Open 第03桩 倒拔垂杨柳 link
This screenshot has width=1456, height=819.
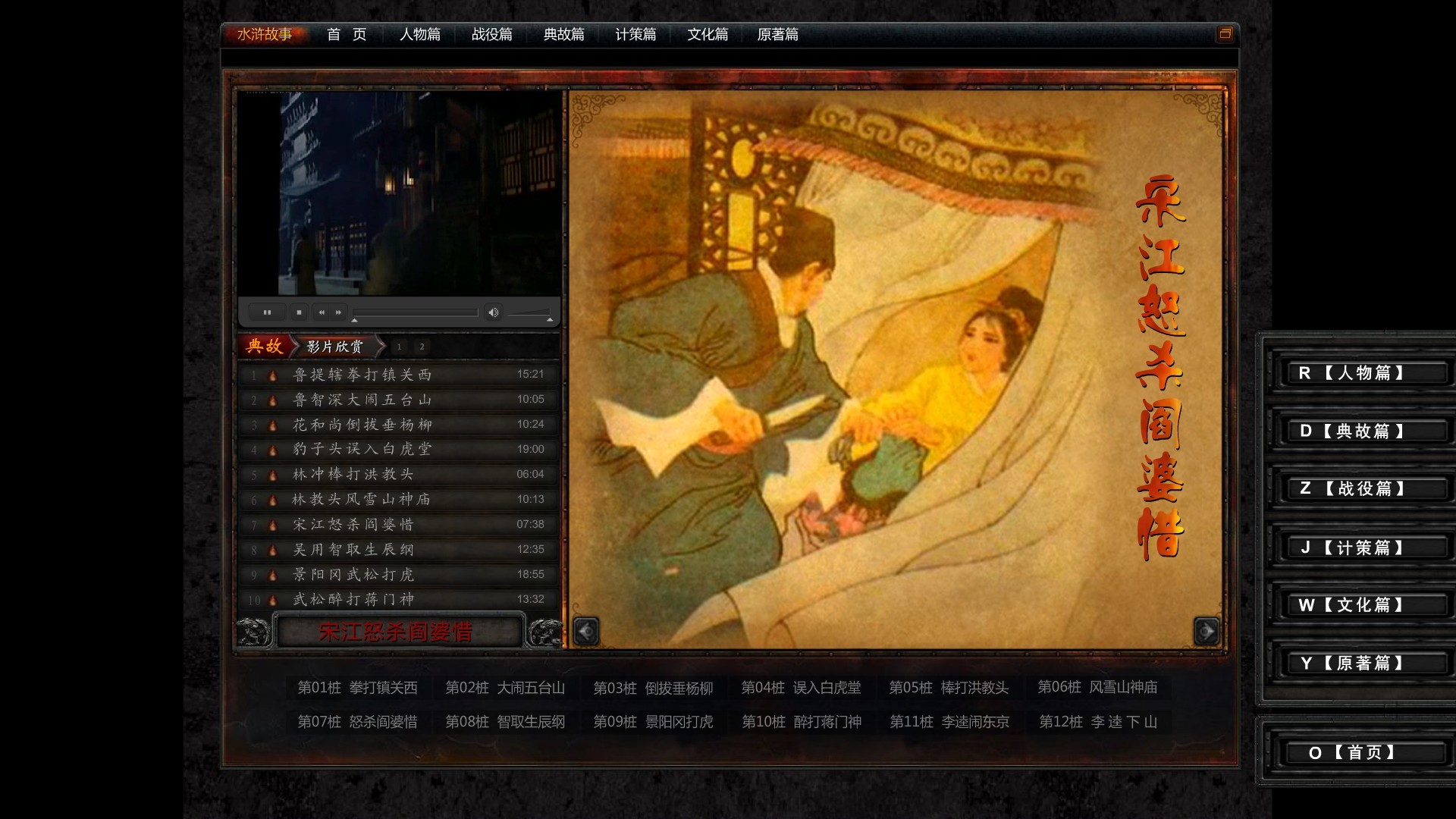653,689
